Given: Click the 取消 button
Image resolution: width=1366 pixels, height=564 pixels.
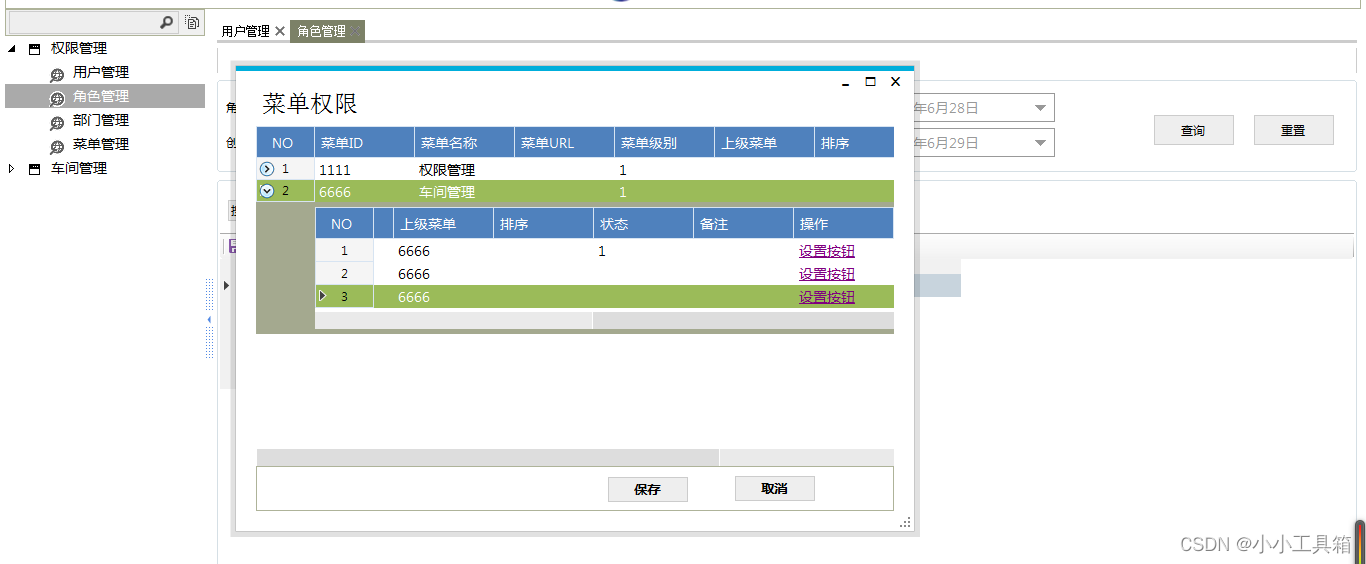Looking at the screenshot, I should [775, 488].
